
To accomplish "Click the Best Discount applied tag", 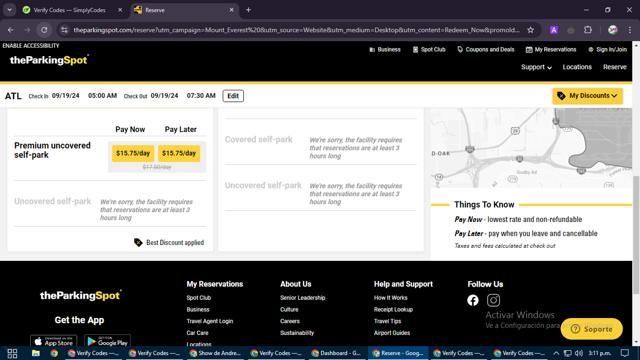I will tap(169, 242).
